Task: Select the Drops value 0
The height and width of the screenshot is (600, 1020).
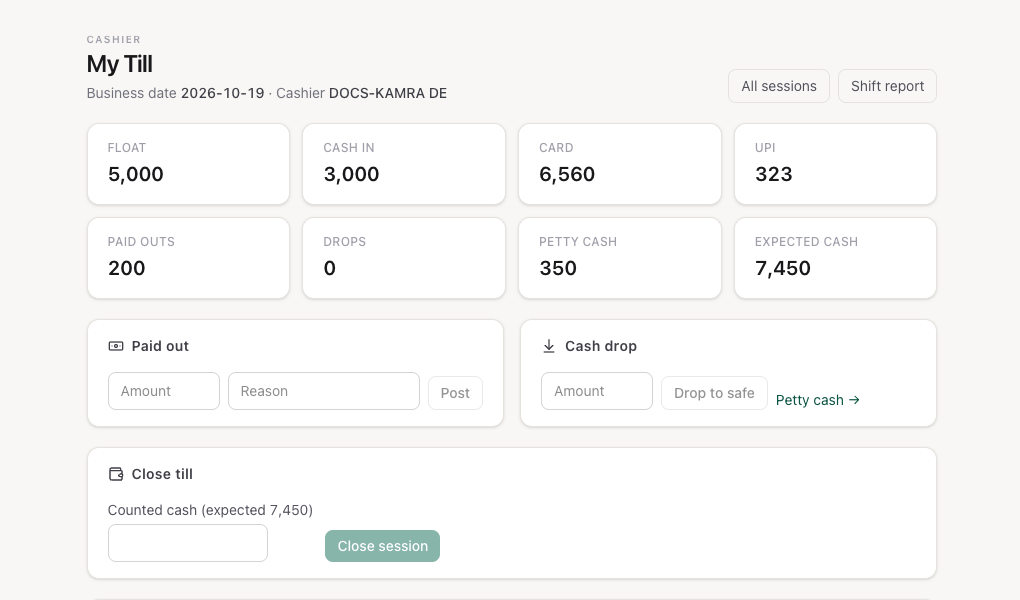Action: 330,268
